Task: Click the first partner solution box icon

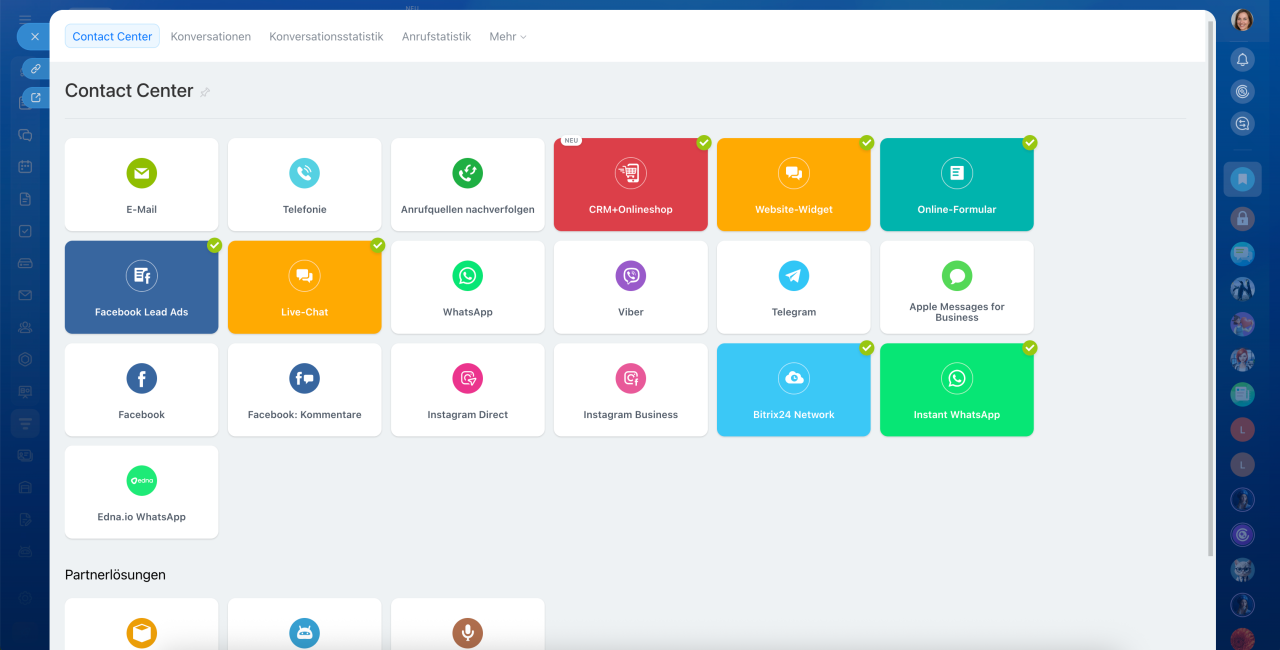Action: click(x=141, y=633)
